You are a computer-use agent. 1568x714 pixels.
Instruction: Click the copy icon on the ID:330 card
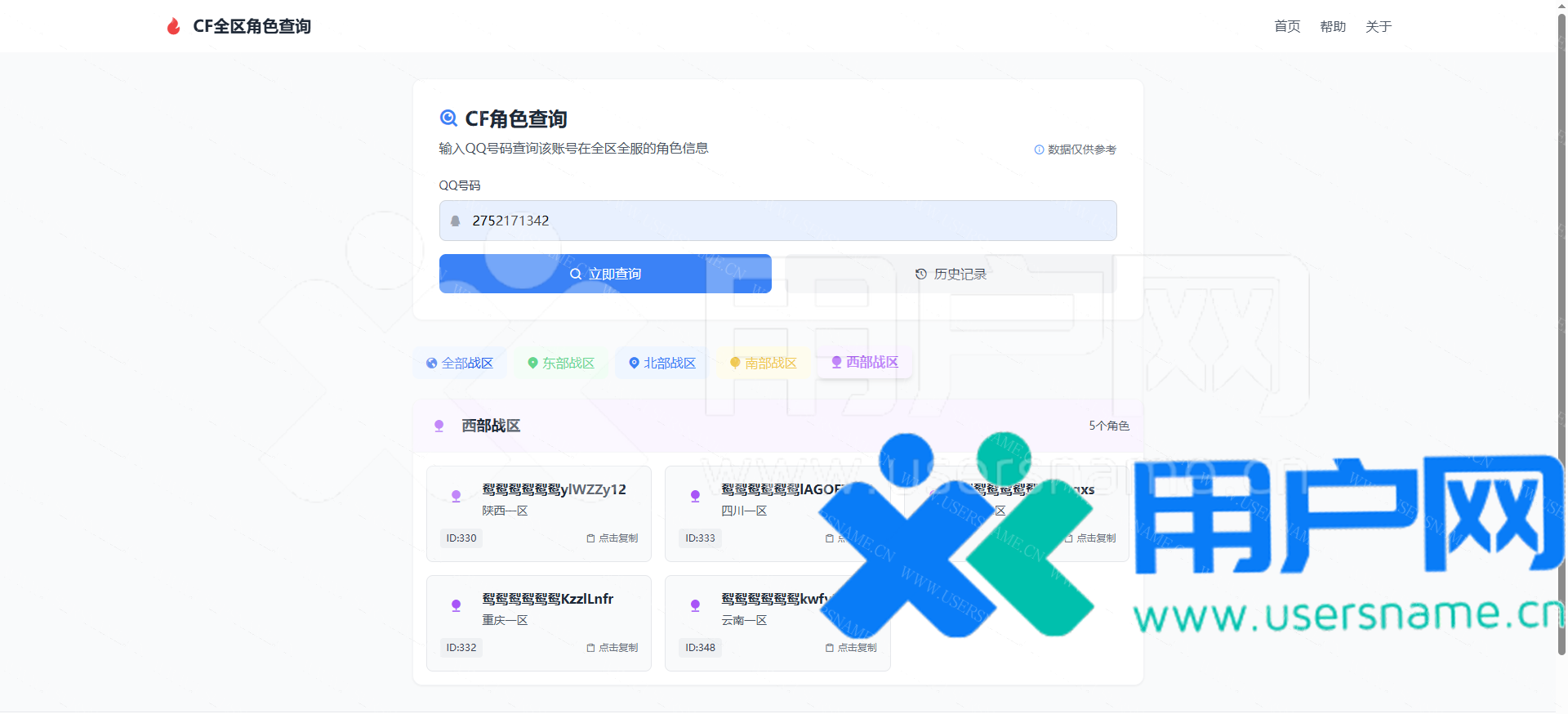[590, 538]
